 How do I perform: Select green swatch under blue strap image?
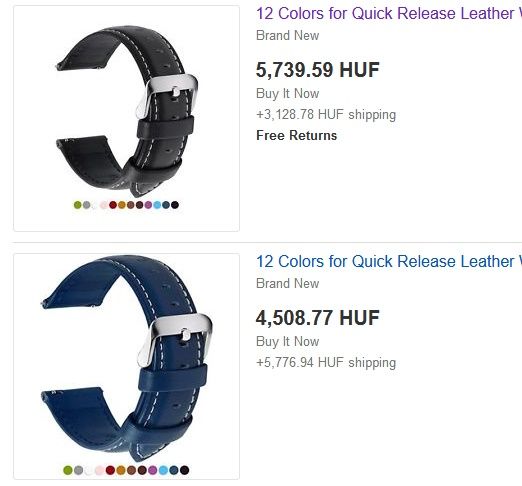click(x=68, y=470)
